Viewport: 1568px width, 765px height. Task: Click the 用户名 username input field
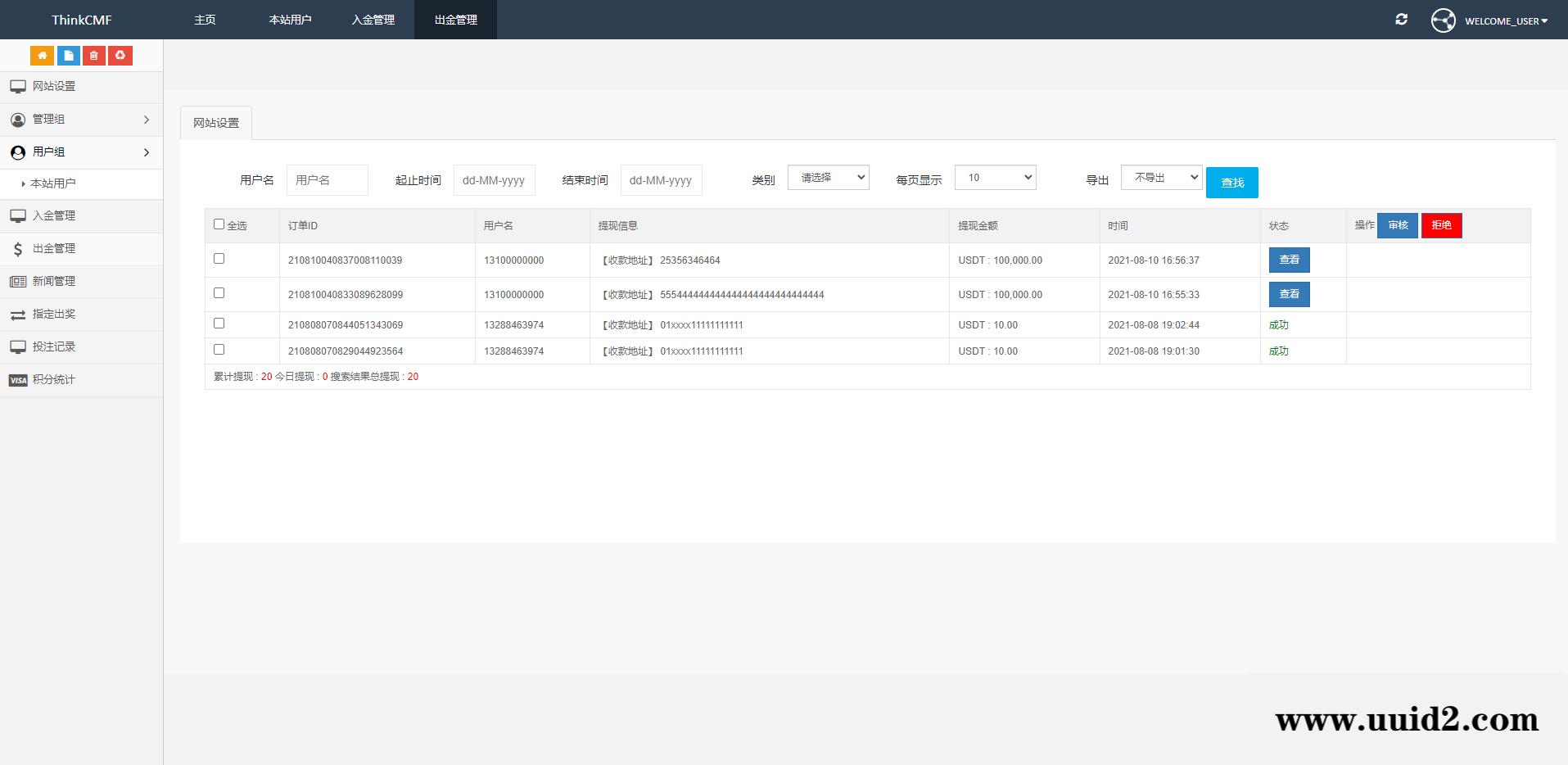pyautogui.click(x=327, y=179)
